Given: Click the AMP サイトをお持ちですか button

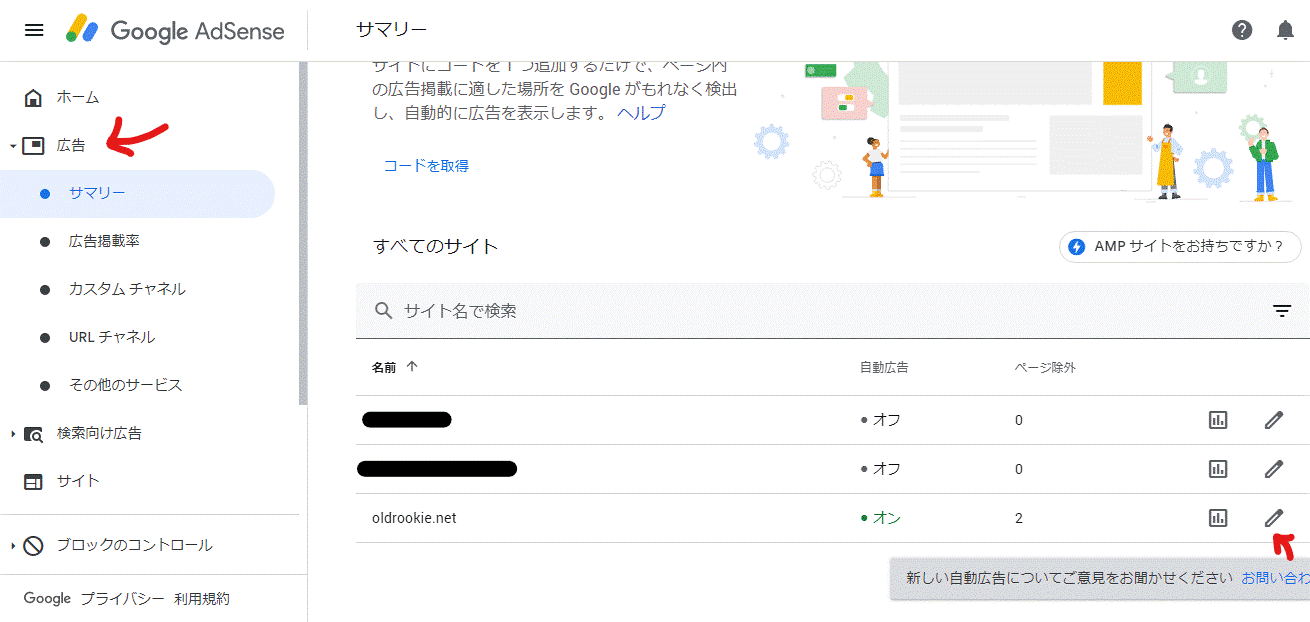Looking at the screenshot, I should (1180, 246).
